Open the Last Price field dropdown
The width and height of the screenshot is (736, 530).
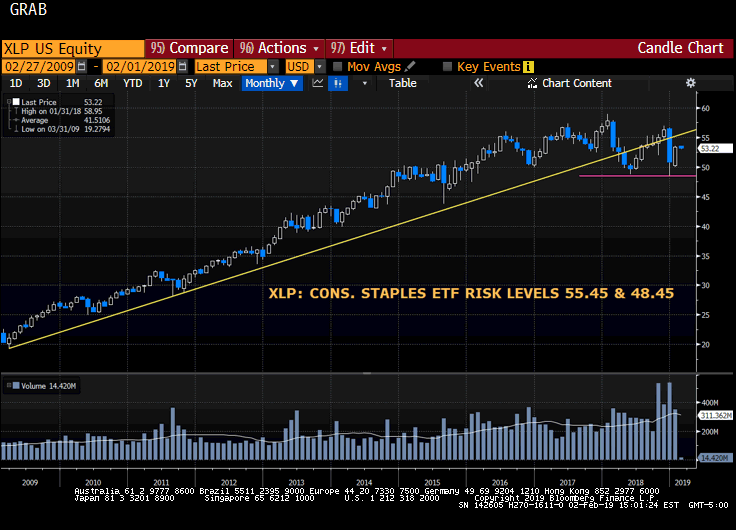(x=273, y=67)
